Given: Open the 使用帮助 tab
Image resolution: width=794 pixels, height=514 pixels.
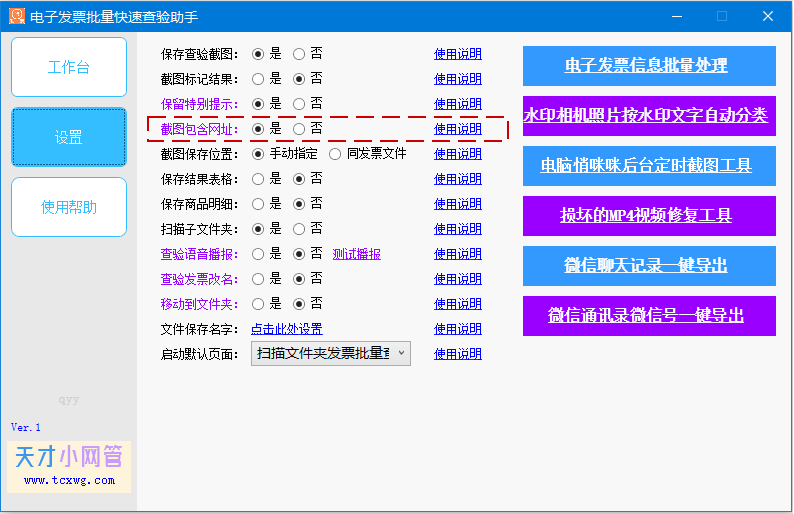Looking at the screenshot, I should [x=69, y=207].
